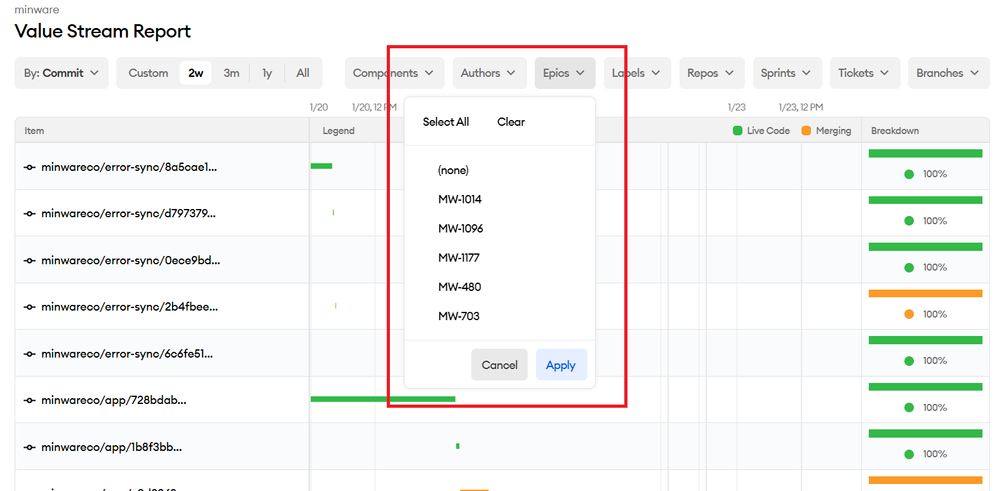Click the Merging legend swatch
Viewport: 999px width, 491px height.
(806, 131)
